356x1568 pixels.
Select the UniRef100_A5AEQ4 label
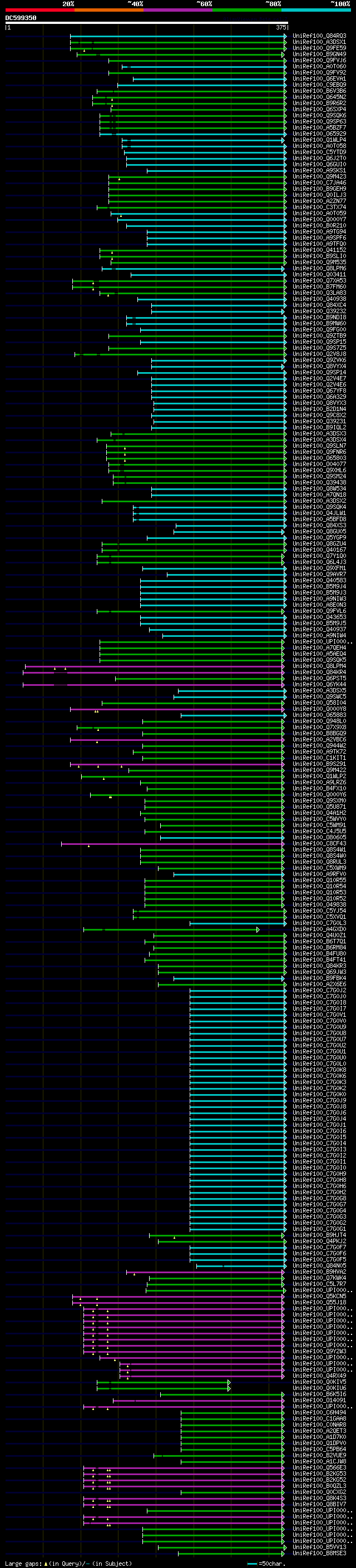[319, 654]
